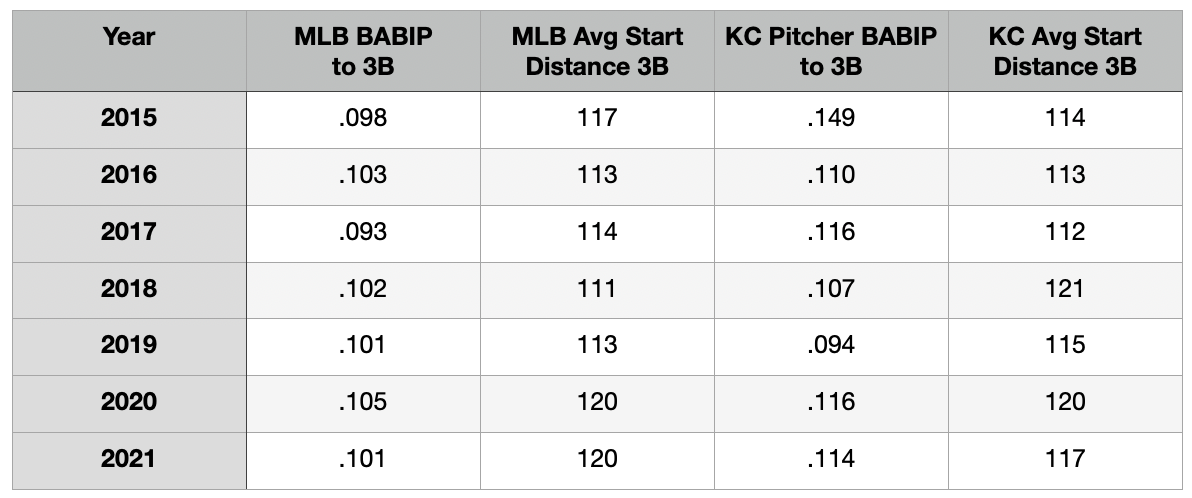Select the 2017 year row cell
Viewport: 1192px width, 498px height.
point(129,232)
